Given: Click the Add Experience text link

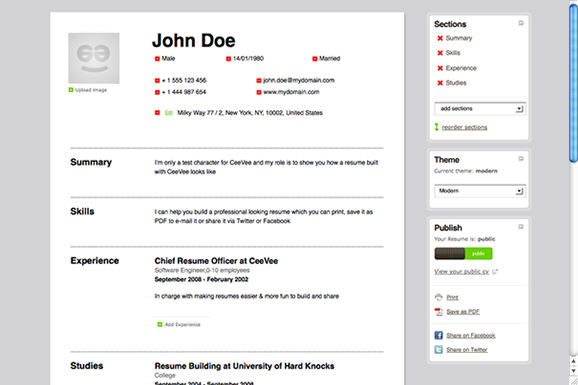Looking at the screenshot, I should 182,325.
